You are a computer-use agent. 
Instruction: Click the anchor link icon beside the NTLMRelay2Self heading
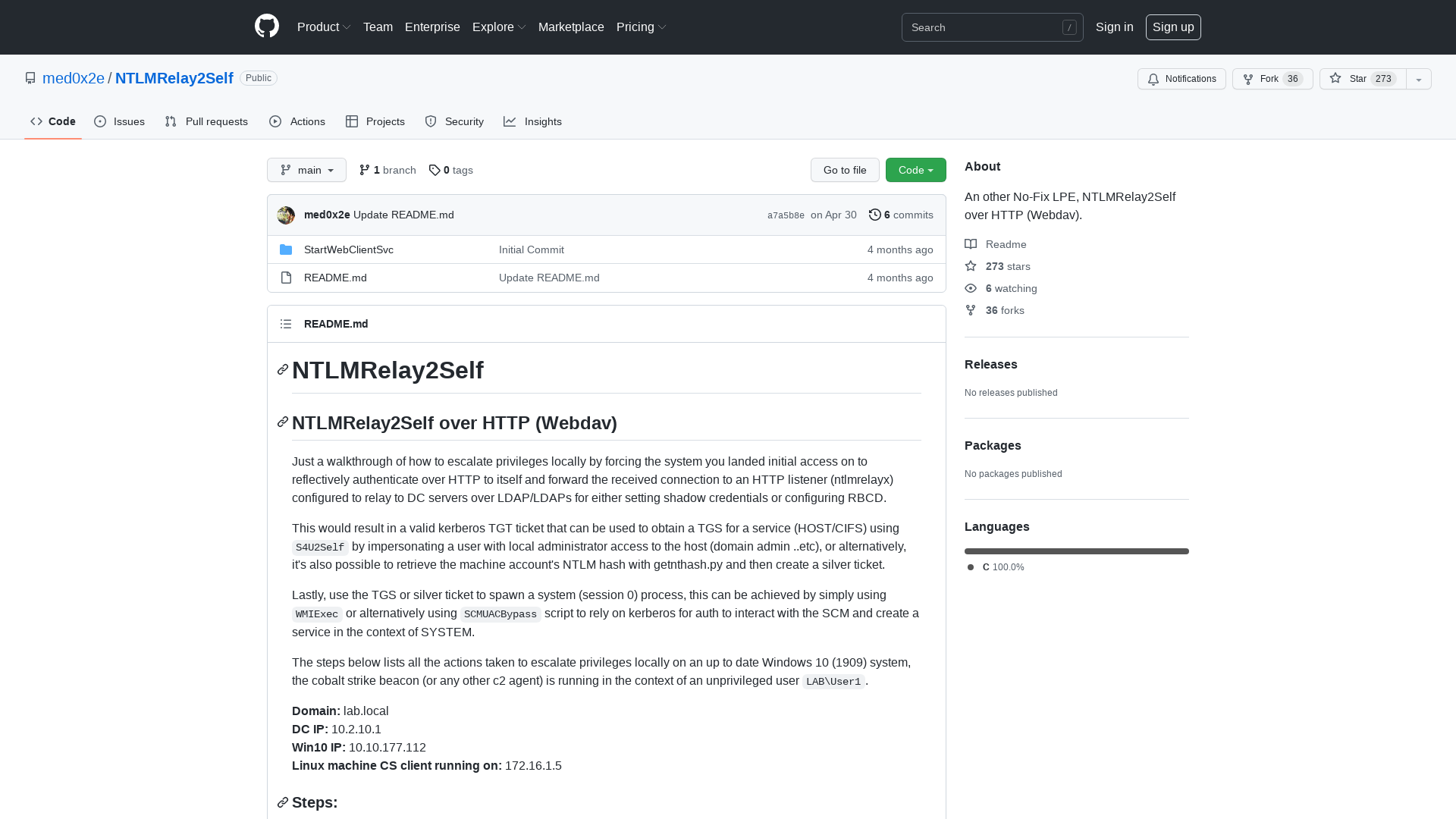pos(283,369)
